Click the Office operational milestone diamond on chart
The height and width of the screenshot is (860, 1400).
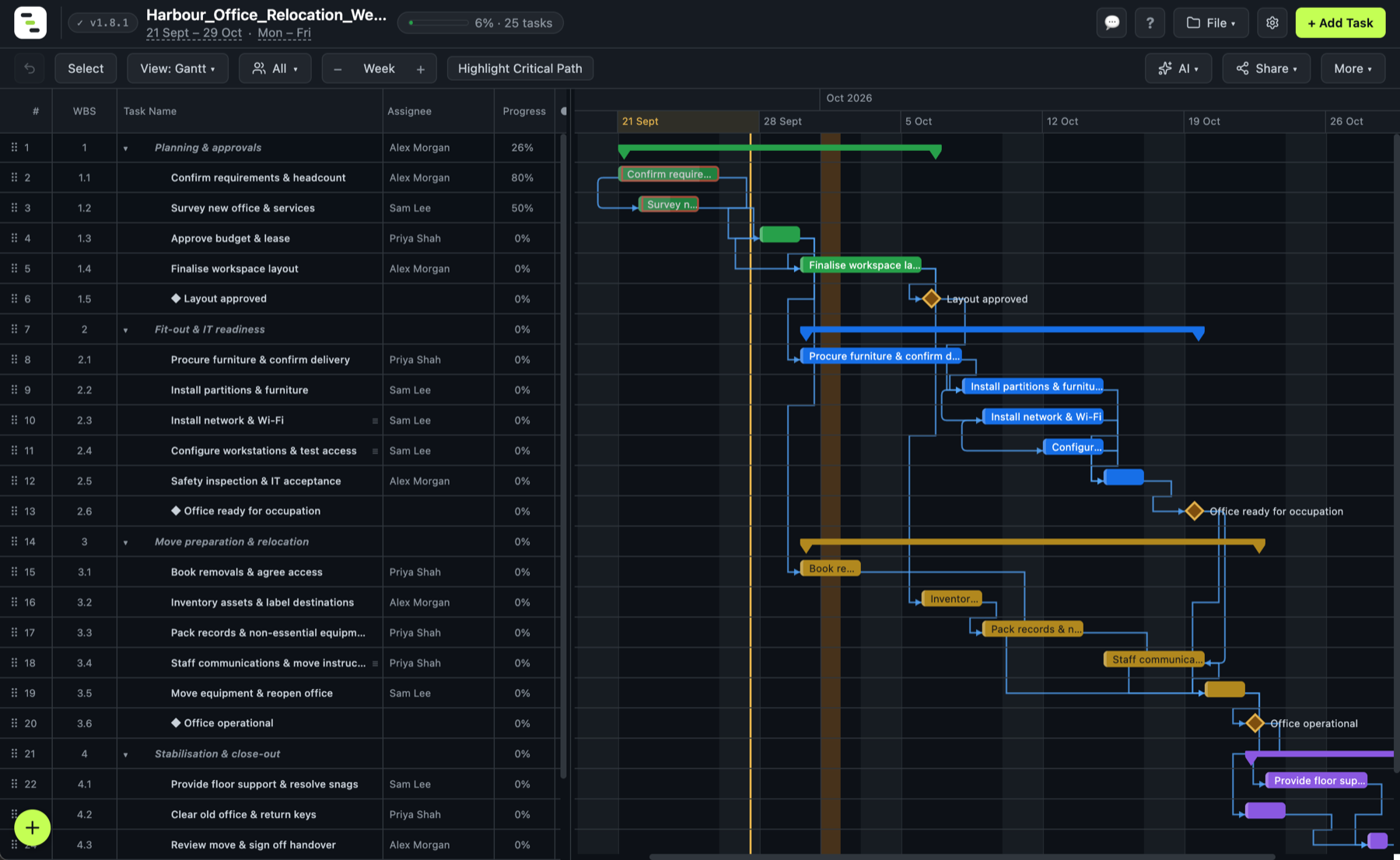coord(1255,723)
